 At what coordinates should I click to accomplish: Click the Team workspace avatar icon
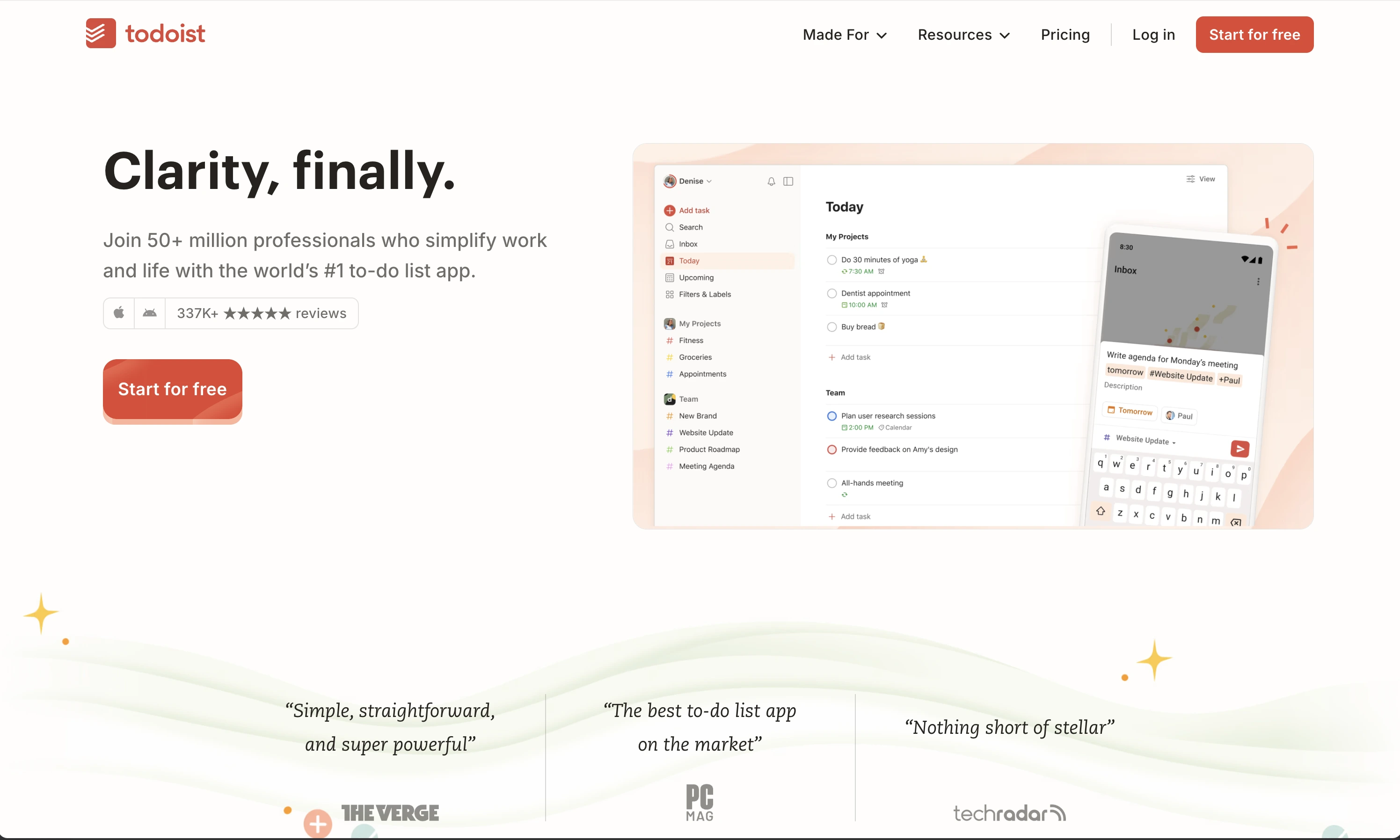(669, 399)
